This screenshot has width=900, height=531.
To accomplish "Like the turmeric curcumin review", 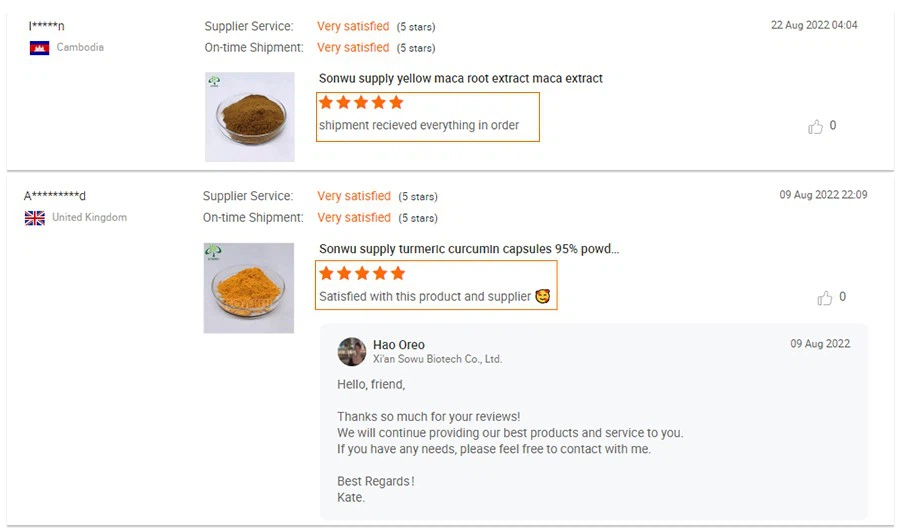I will click(x=825, y=298).
